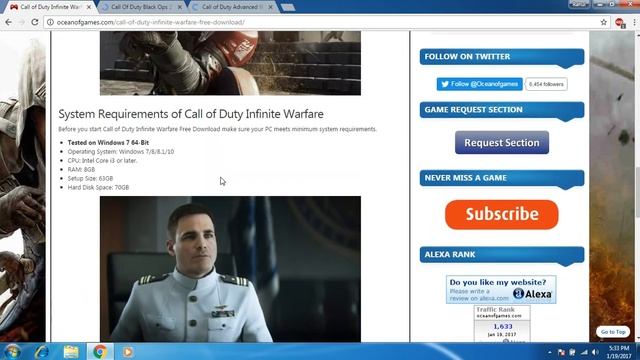
Task: Click System Requirements heading
Action: pyautogui.click(x=191, y=114)
